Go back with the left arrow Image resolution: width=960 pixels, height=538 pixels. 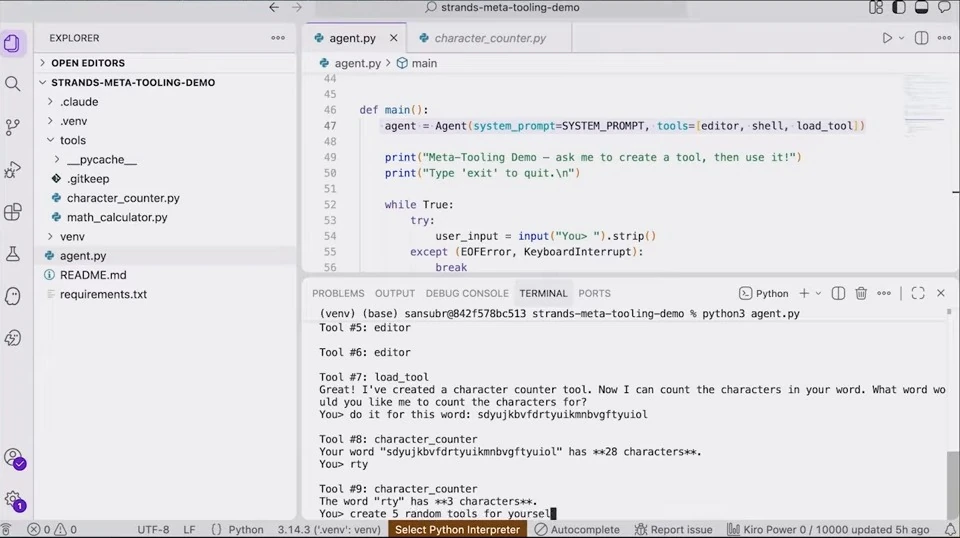(274, 7)
